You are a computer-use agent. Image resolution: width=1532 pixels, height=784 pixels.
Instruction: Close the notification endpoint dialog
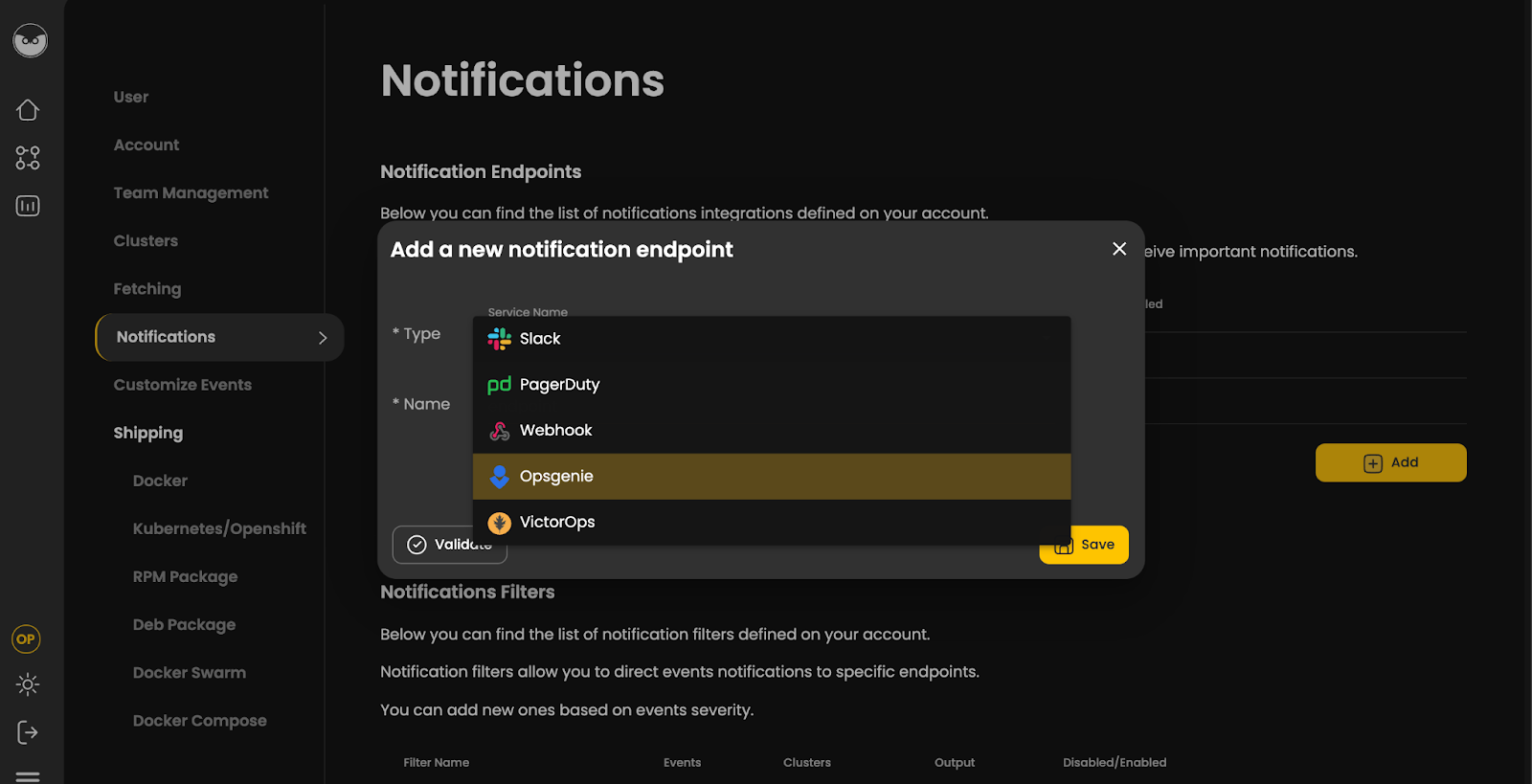[x=1119, y=249]
